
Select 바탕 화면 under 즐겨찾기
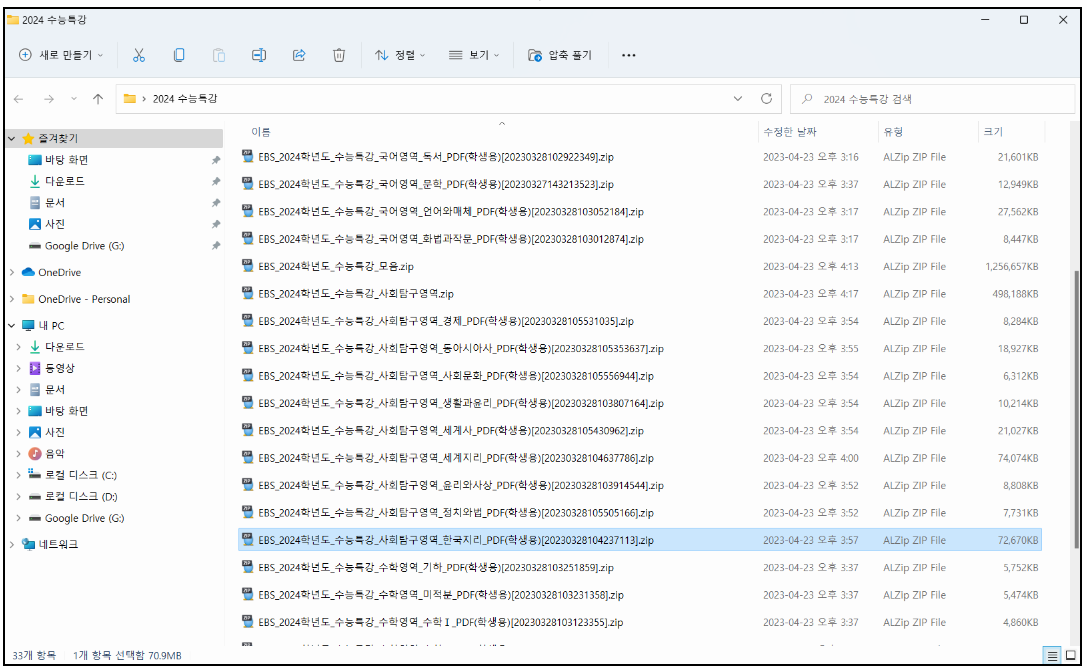point(67,160)
